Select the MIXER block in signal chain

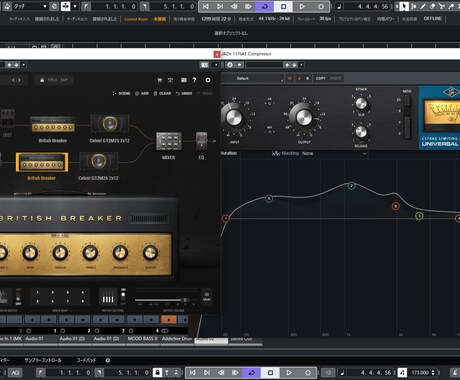169,141
